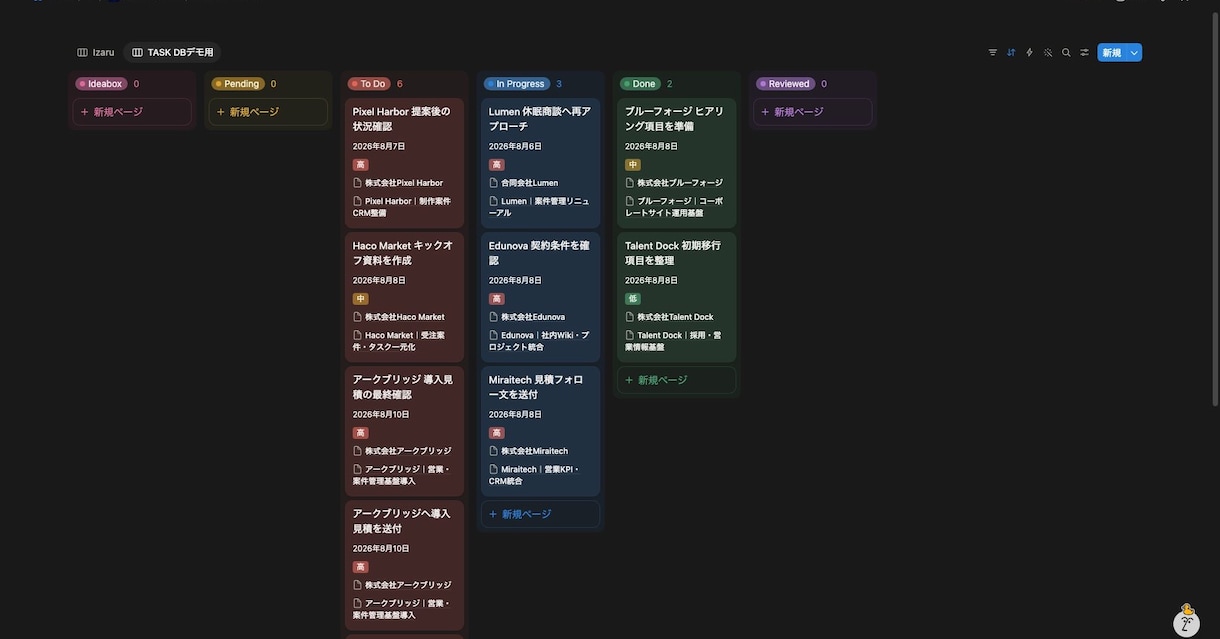Click page icon next to 合同会社Lumen
The width and height of the screenshot is (1220, 639).
point(493,183)
